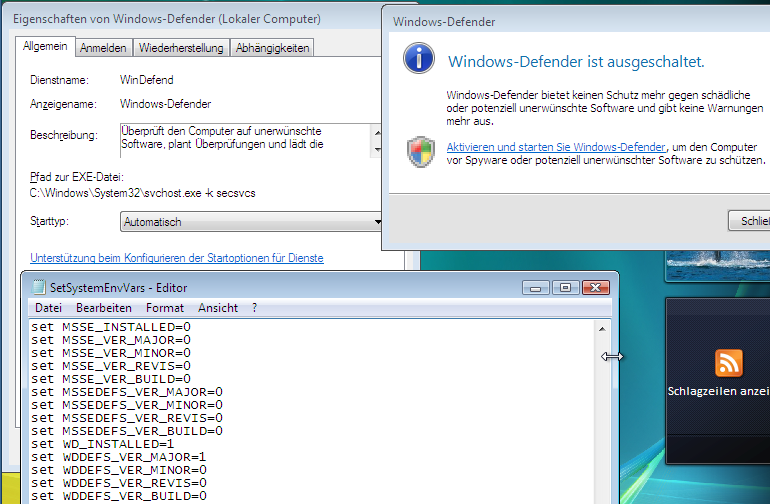Open the Unterstützung beim Konfigurieren der Startoptionen link
Screen dimensions: 770x504
[x=177, y=258]
